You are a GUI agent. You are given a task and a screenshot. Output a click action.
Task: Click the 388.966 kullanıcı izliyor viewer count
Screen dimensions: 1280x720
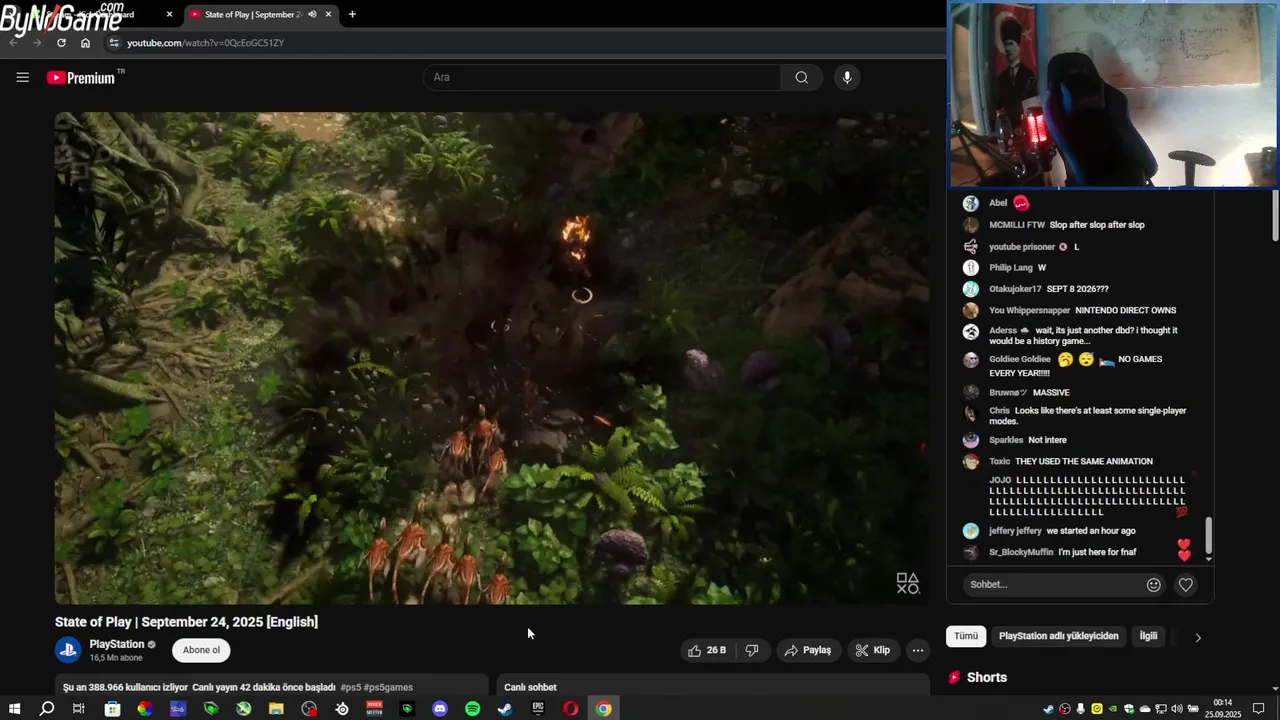pos(125,687)
